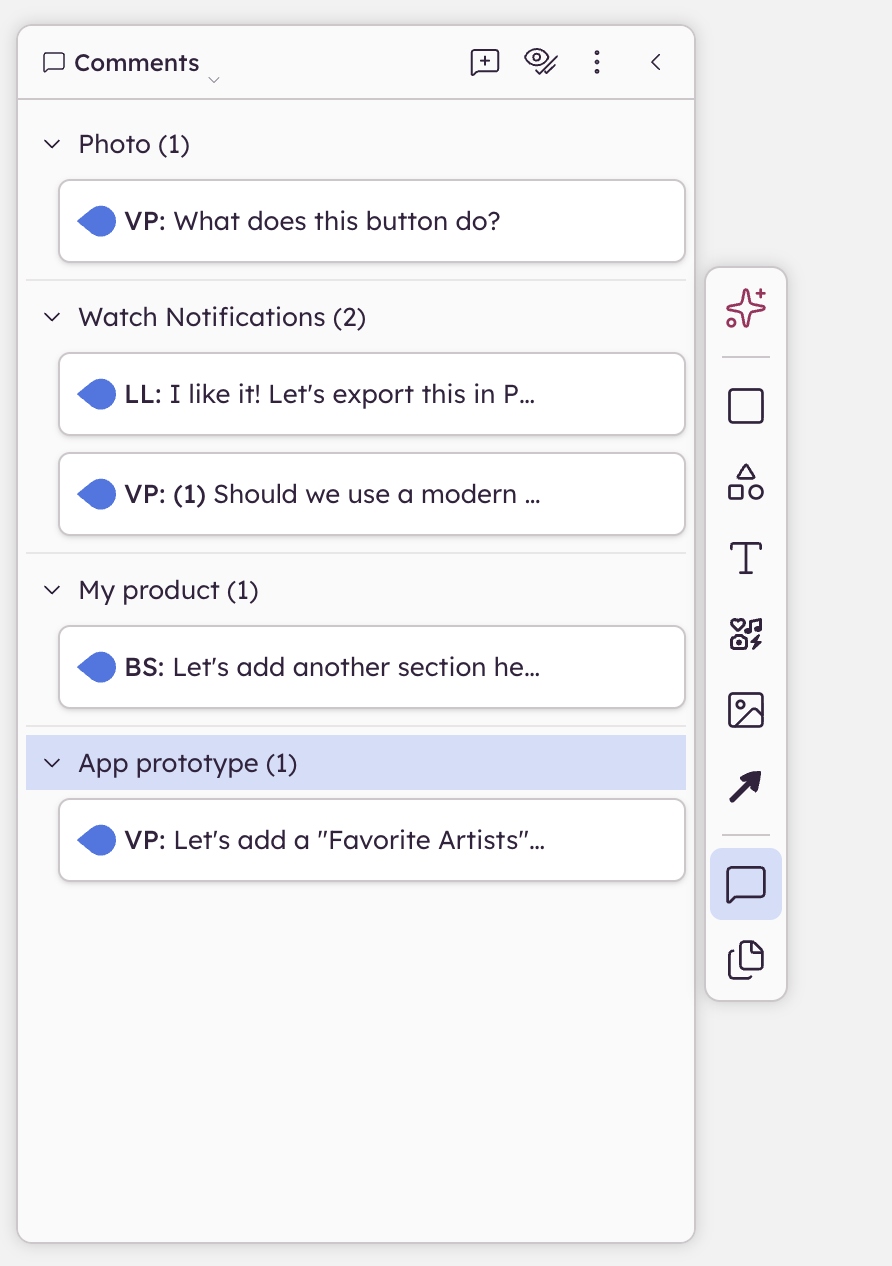This screenshot has width=892, height=1266.
Task: Open the icons and media library tool
Action: (x=746, y=634)
